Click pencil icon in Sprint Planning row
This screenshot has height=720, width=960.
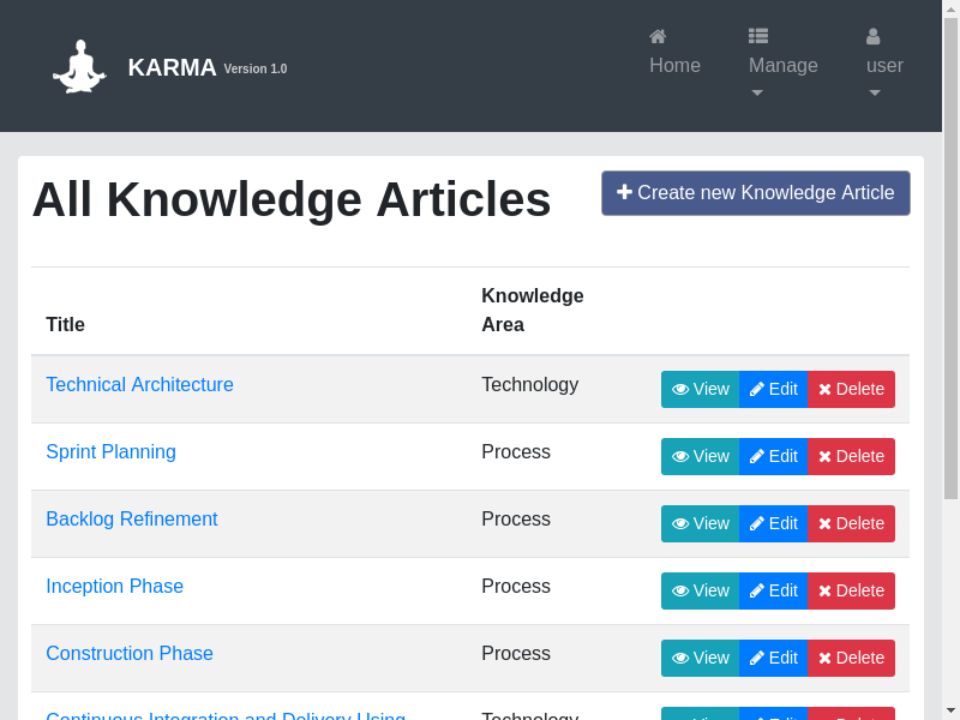click(x=757, y=456)
